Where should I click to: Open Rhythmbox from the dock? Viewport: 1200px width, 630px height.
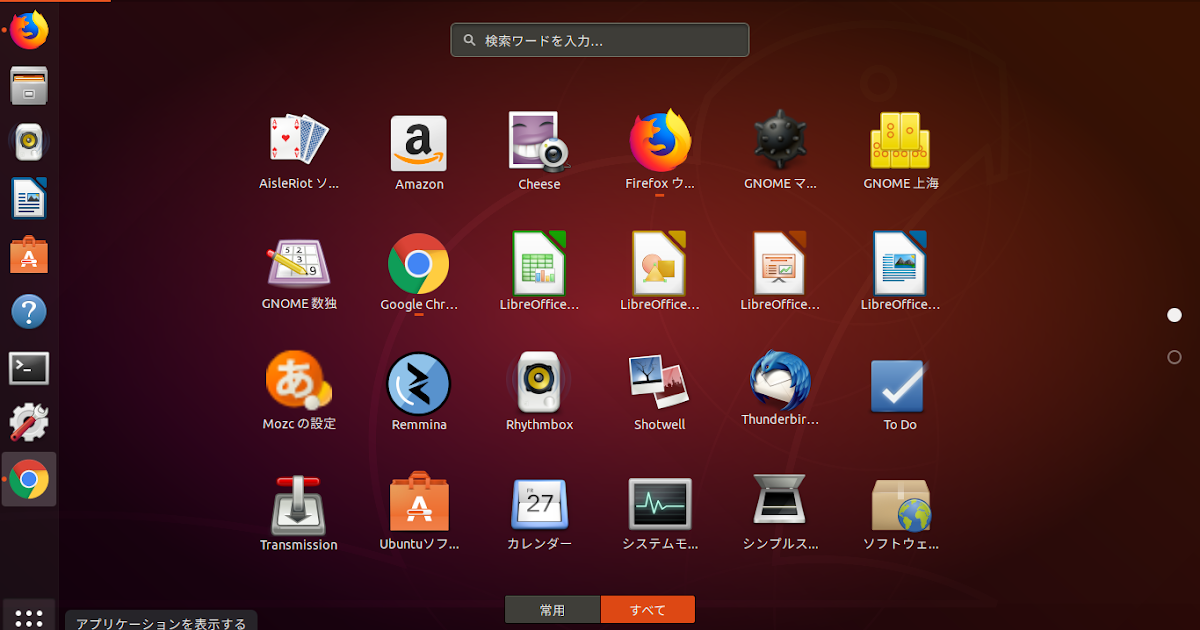tap(29, 142)
